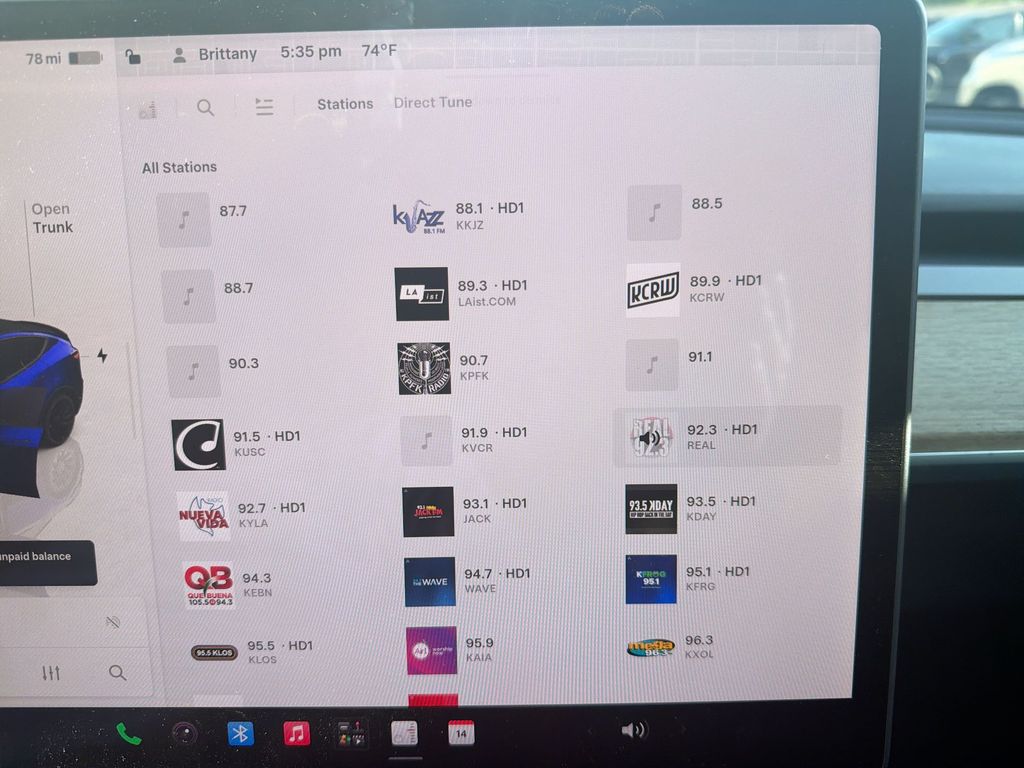The image size is (1024, 768).
Task: Select KAIA 95.9 station logo
Action: (432, 650)
